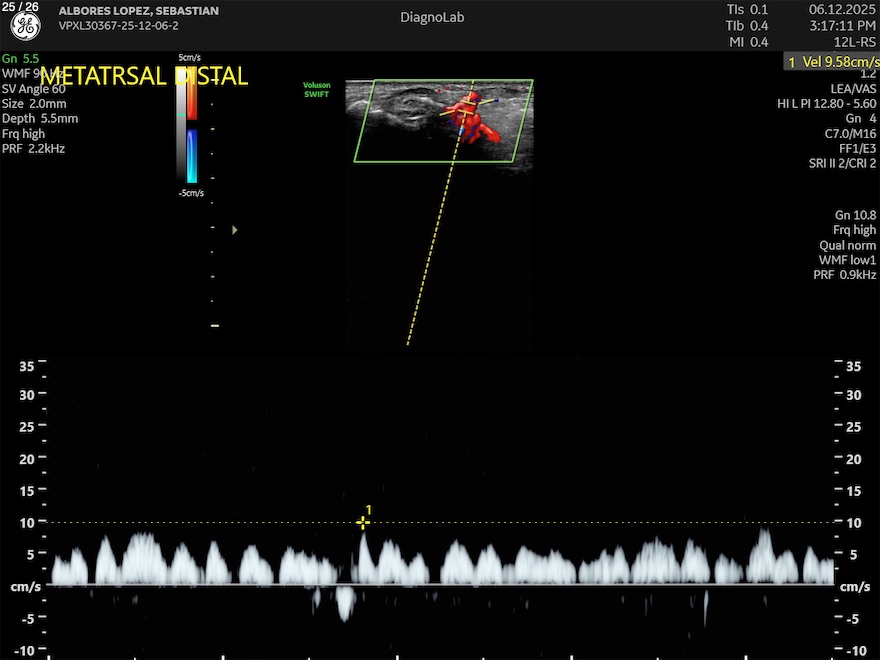Click the yellow caliper cross marker 1
The image size is (880, 660).
click(363, 522)
